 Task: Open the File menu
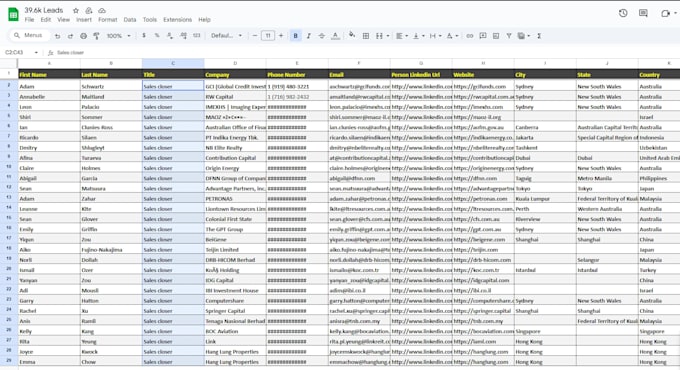29,20
